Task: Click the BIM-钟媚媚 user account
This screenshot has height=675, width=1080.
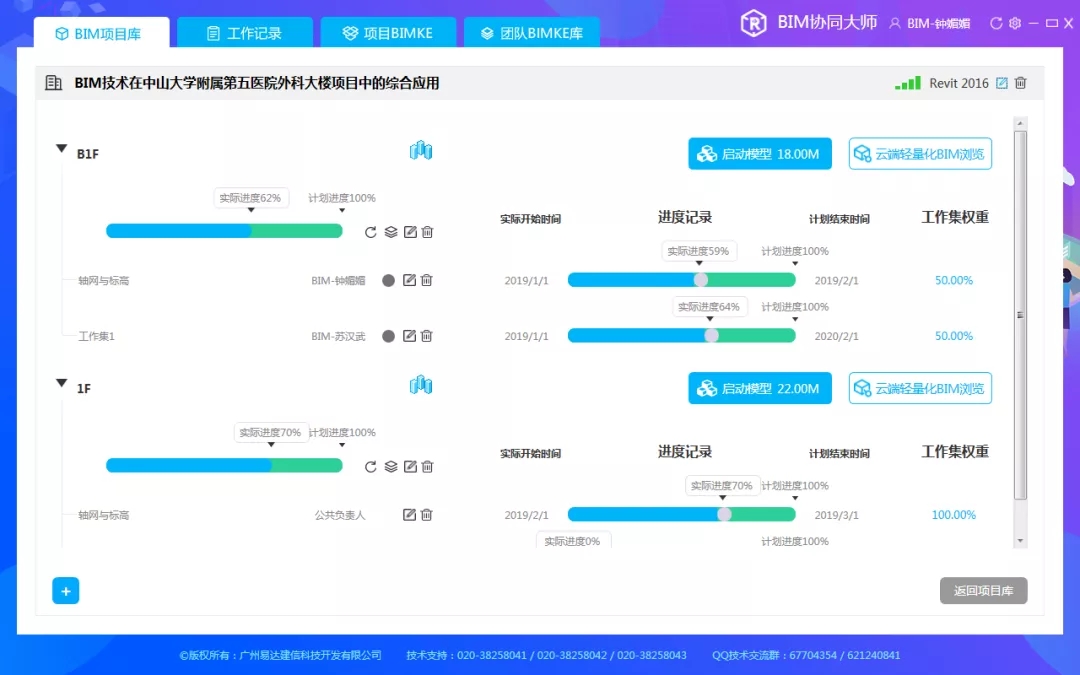Action: pyautogui.click(x=930, y=23)
